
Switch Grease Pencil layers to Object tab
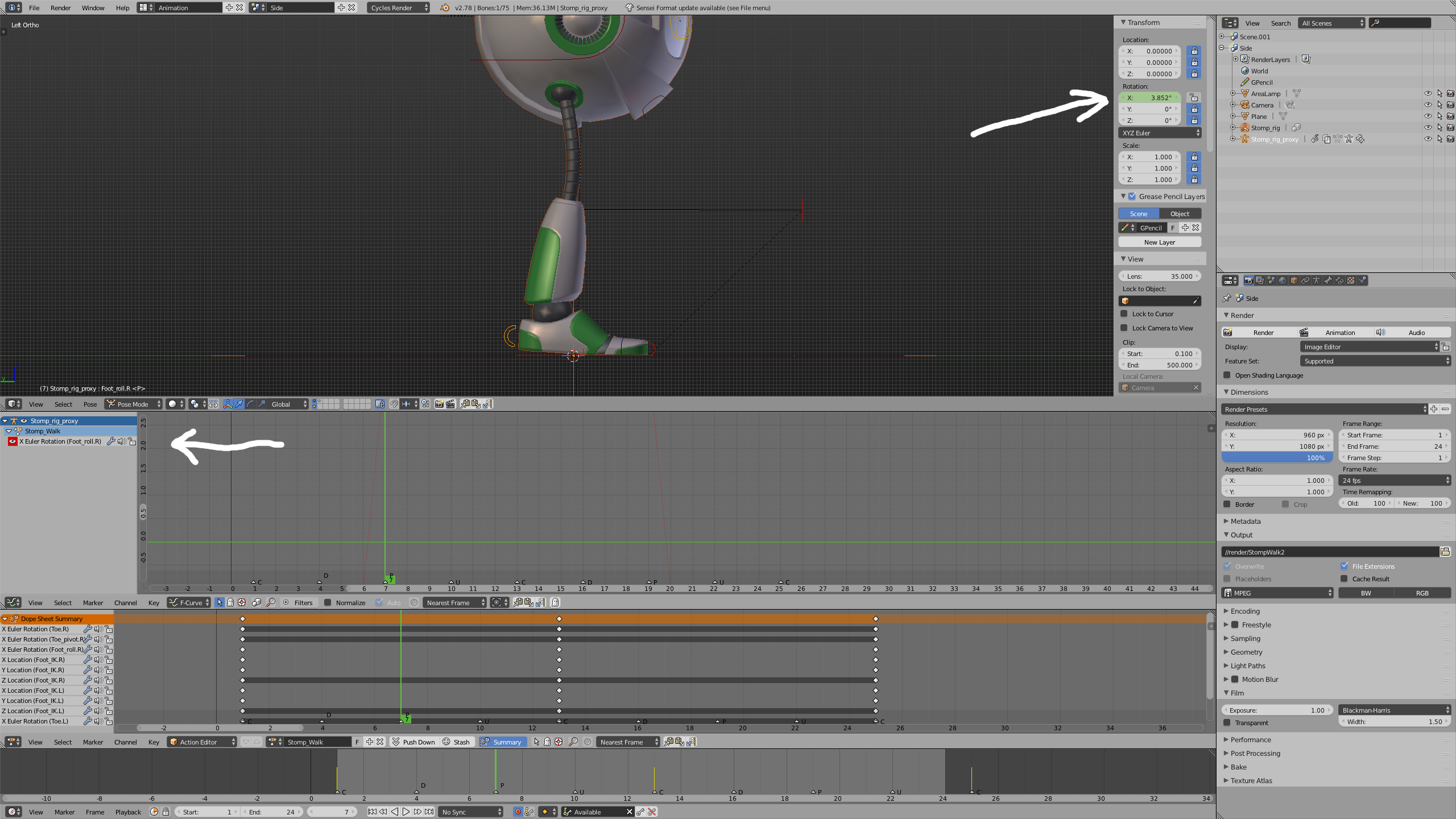pyautogui.click(x=1180, y=213)
